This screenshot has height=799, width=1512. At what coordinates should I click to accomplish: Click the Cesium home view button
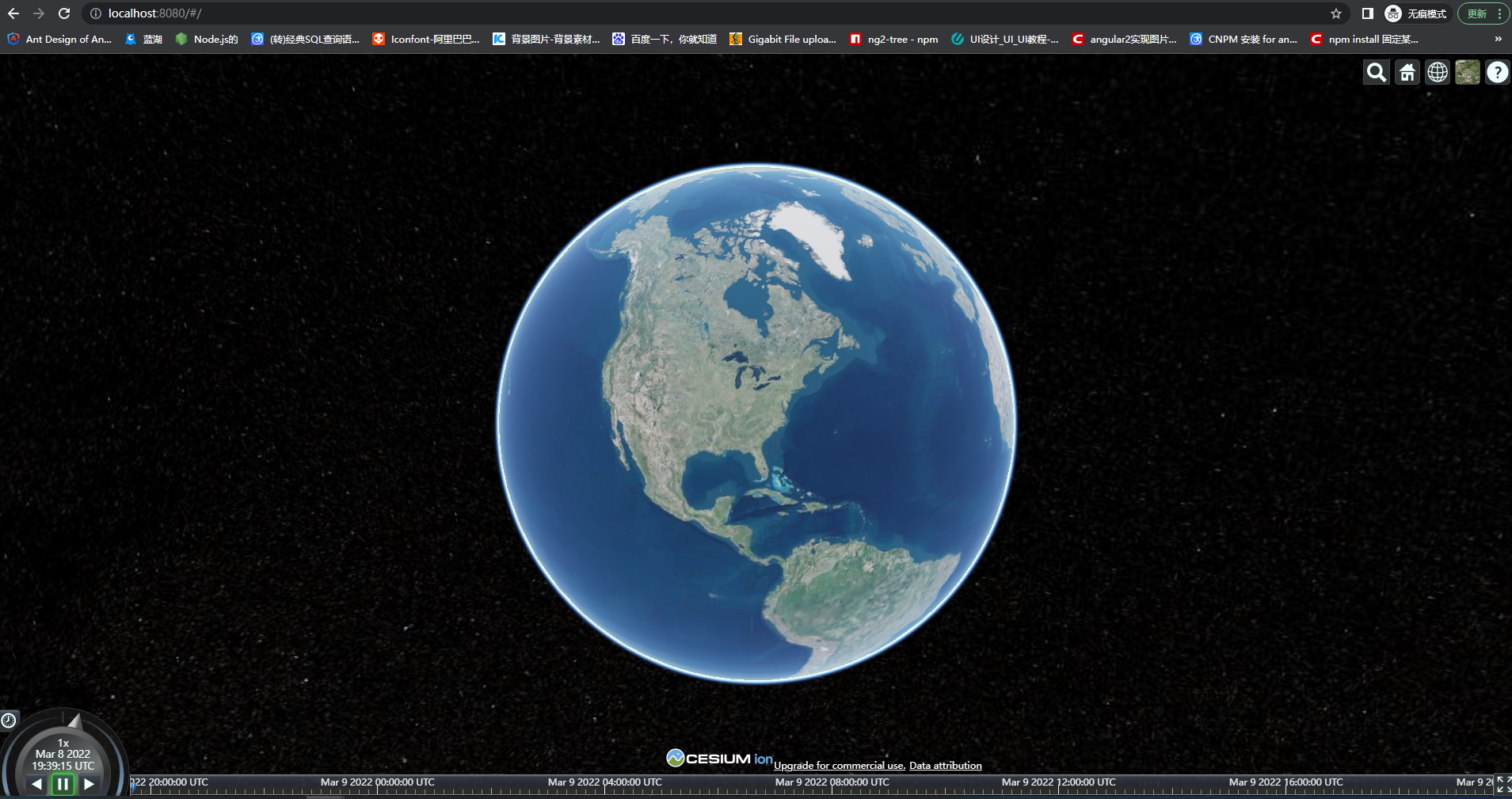pyautogui.click(x=1407, y=72)
